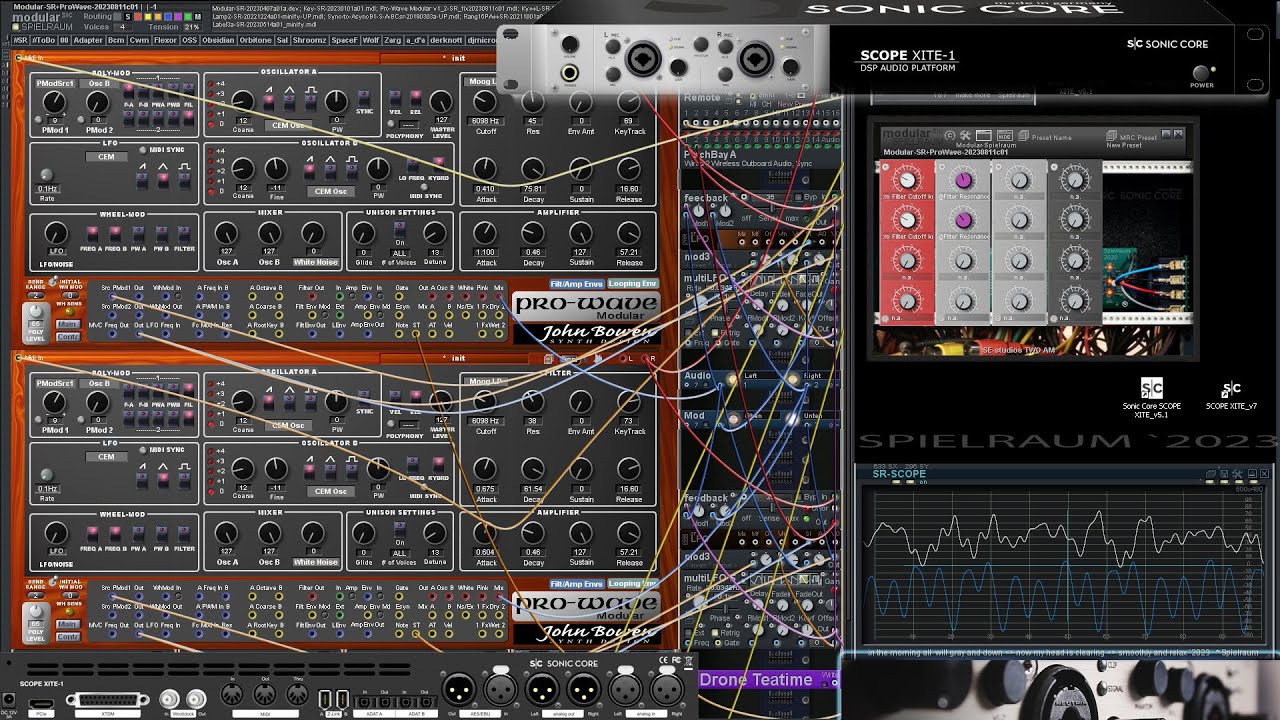Click Filt/Amp Envs button on upper Pro-Wave

[577, 284]
